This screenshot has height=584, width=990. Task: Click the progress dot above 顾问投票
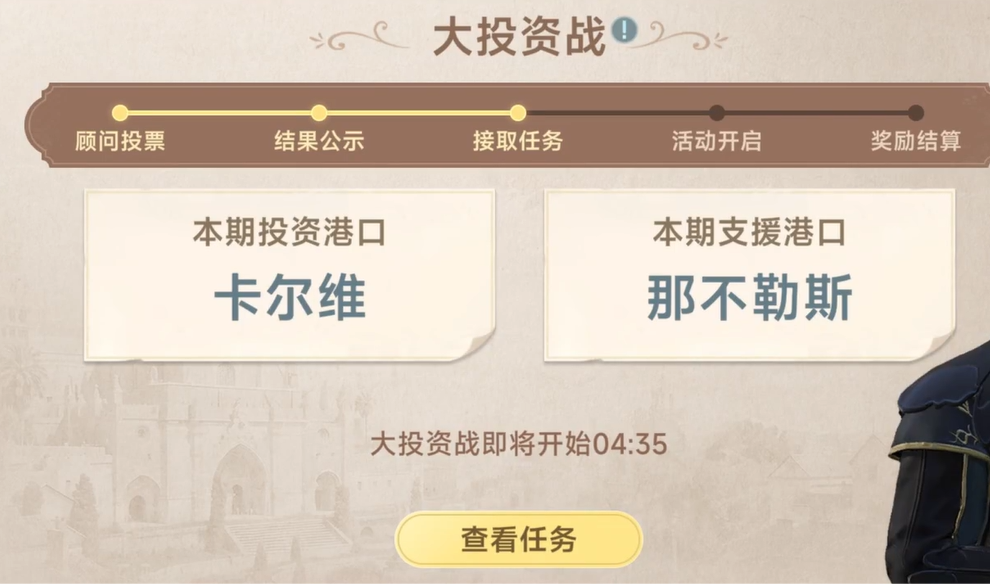120,113
